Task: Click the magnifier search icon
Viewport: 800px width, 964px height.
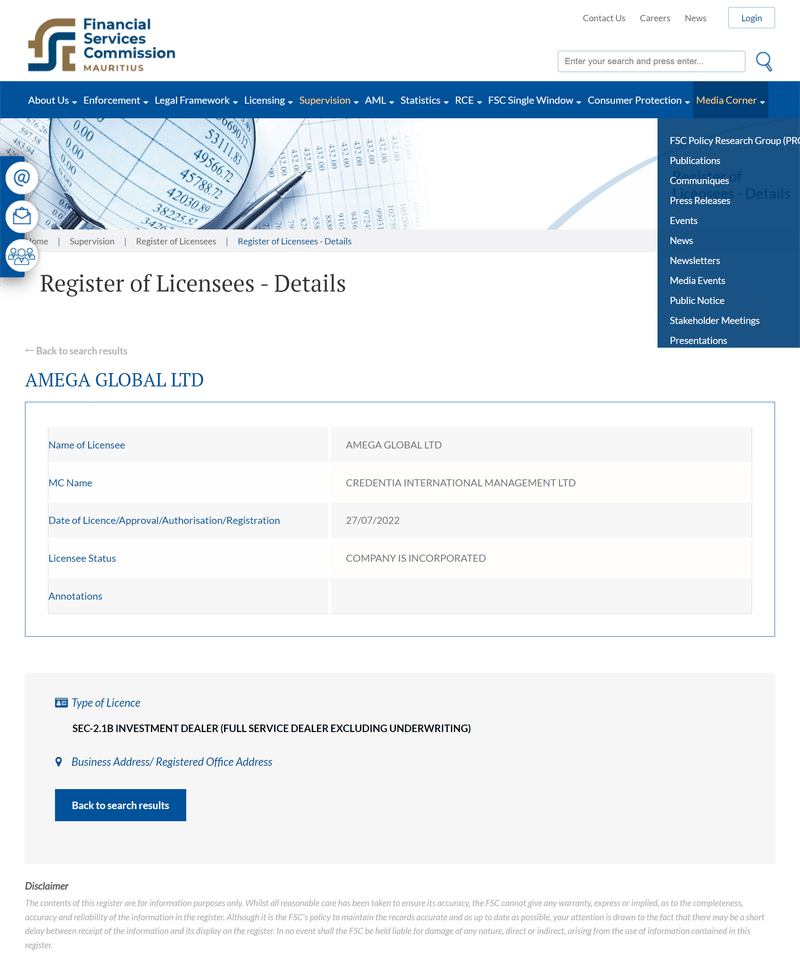Action: tap(764, 61)
